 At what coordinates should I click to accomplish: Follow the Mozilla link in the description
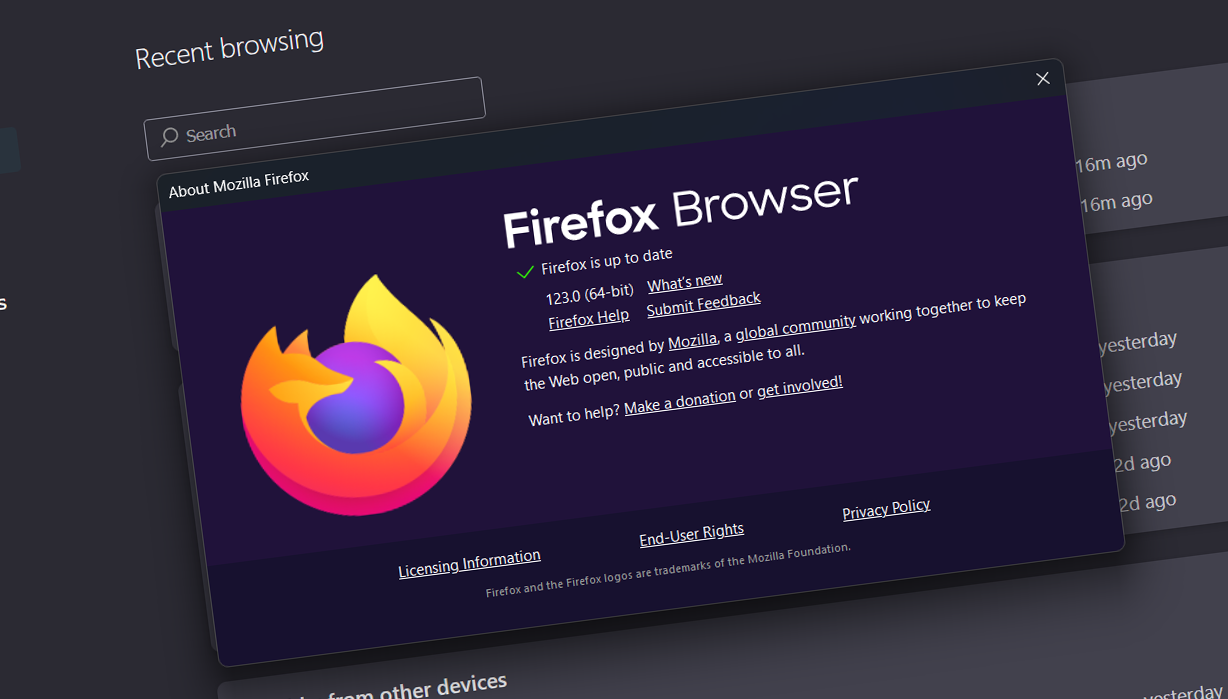692,341
